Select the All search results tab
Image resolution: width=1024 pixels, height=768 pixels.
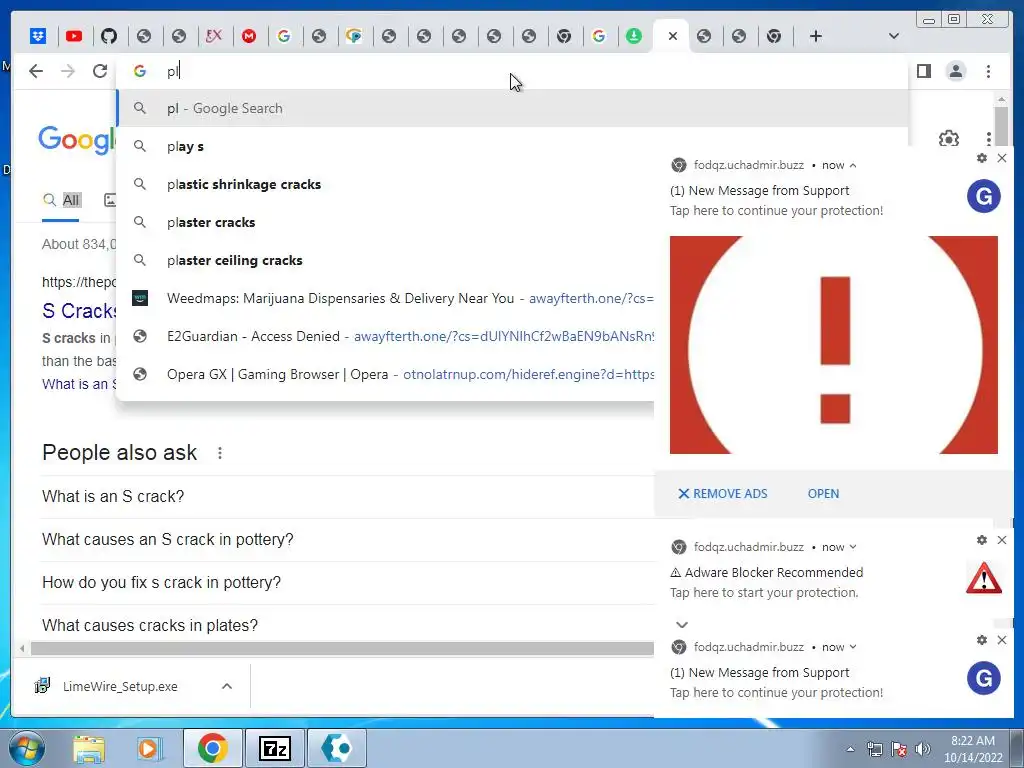(61, 200)
